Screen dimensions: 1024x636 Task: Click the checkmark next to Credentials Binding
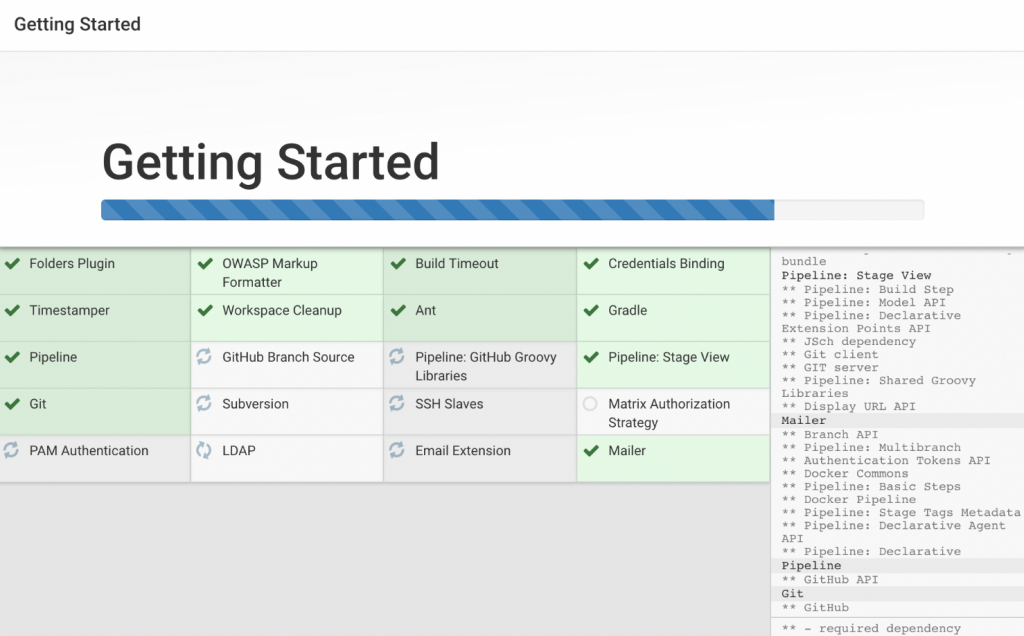click(591, 264)
